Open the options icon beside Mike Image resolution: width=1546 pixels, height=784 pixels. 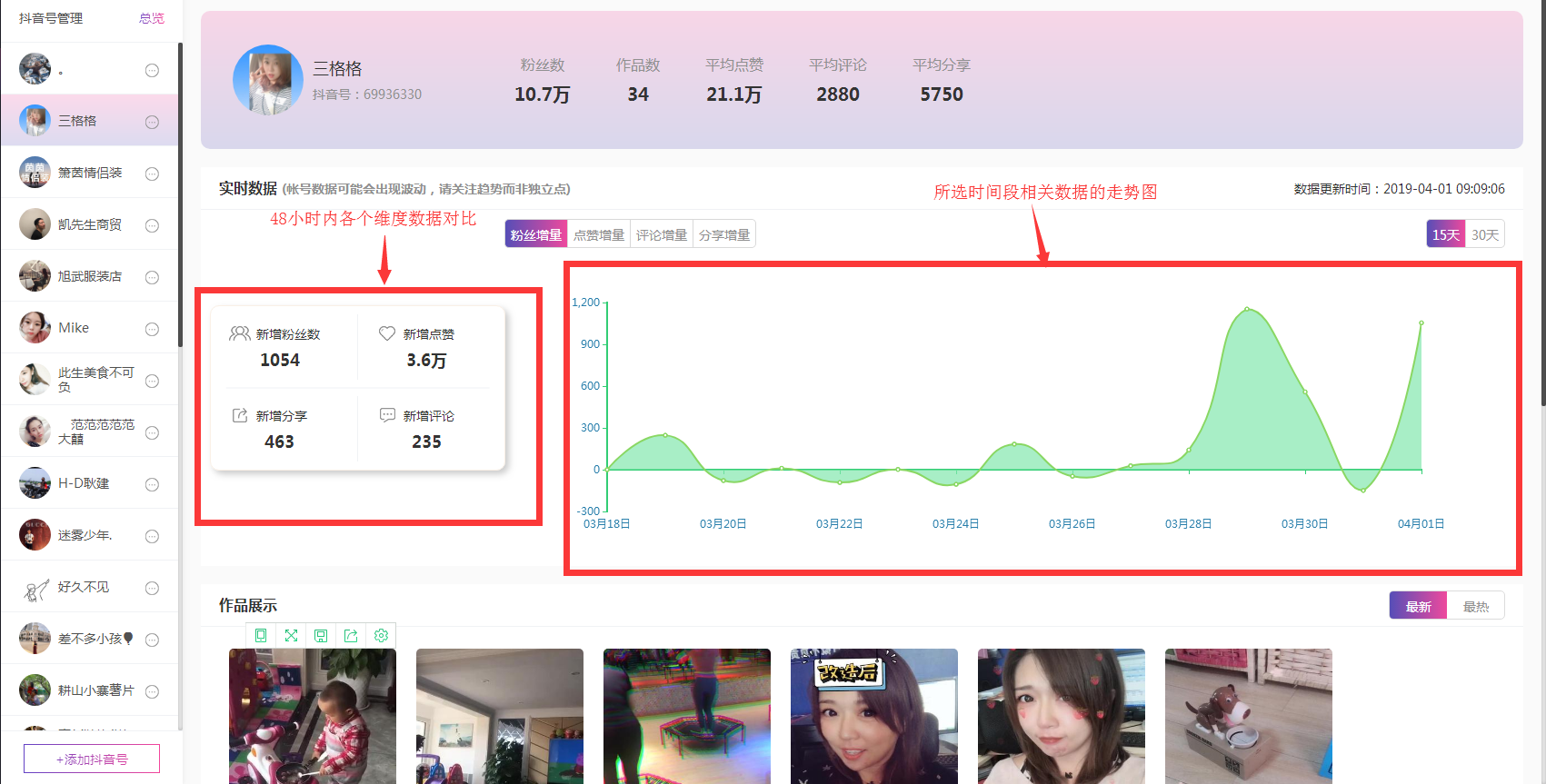pos(152,329)
